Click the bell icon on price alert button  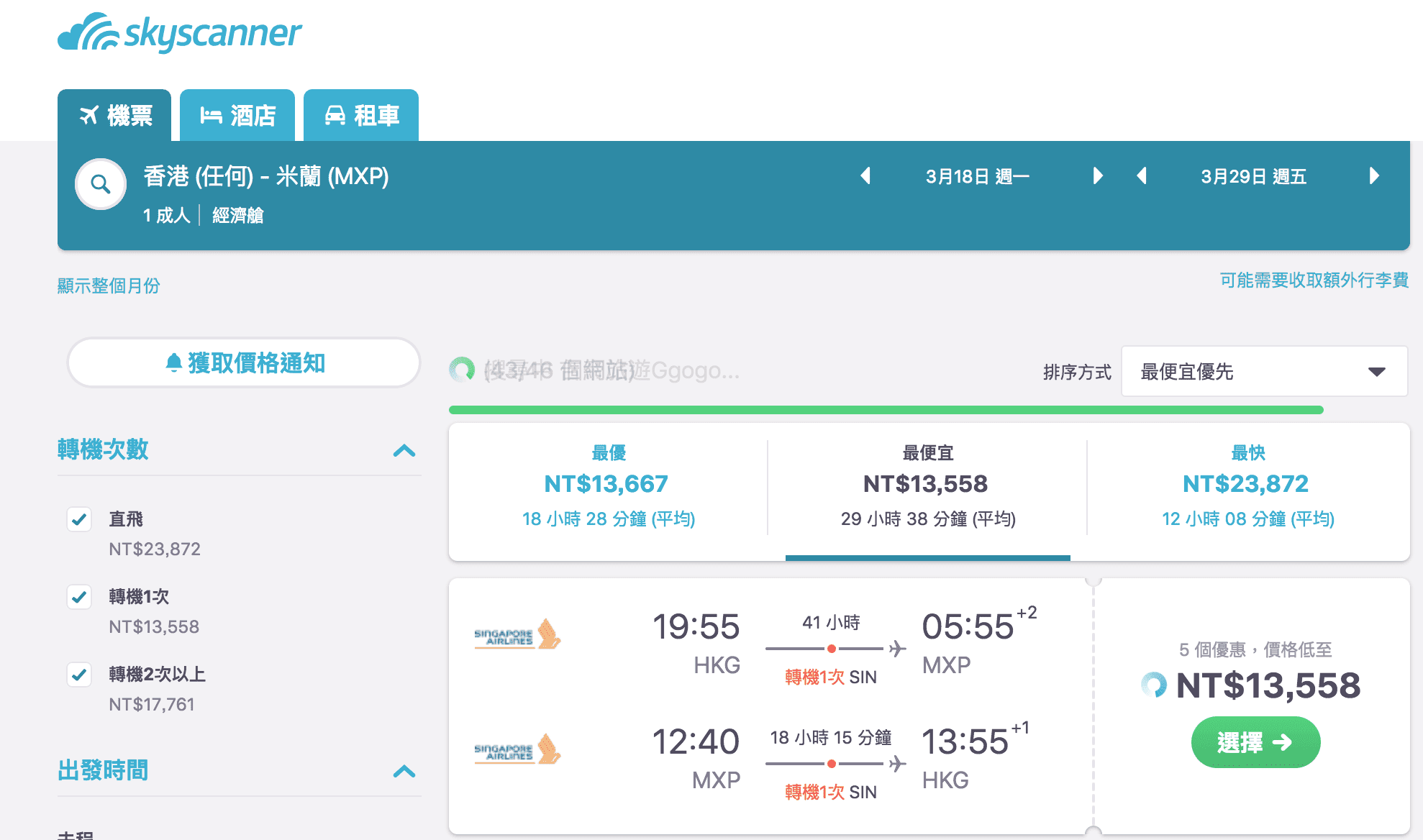(175, 363)
